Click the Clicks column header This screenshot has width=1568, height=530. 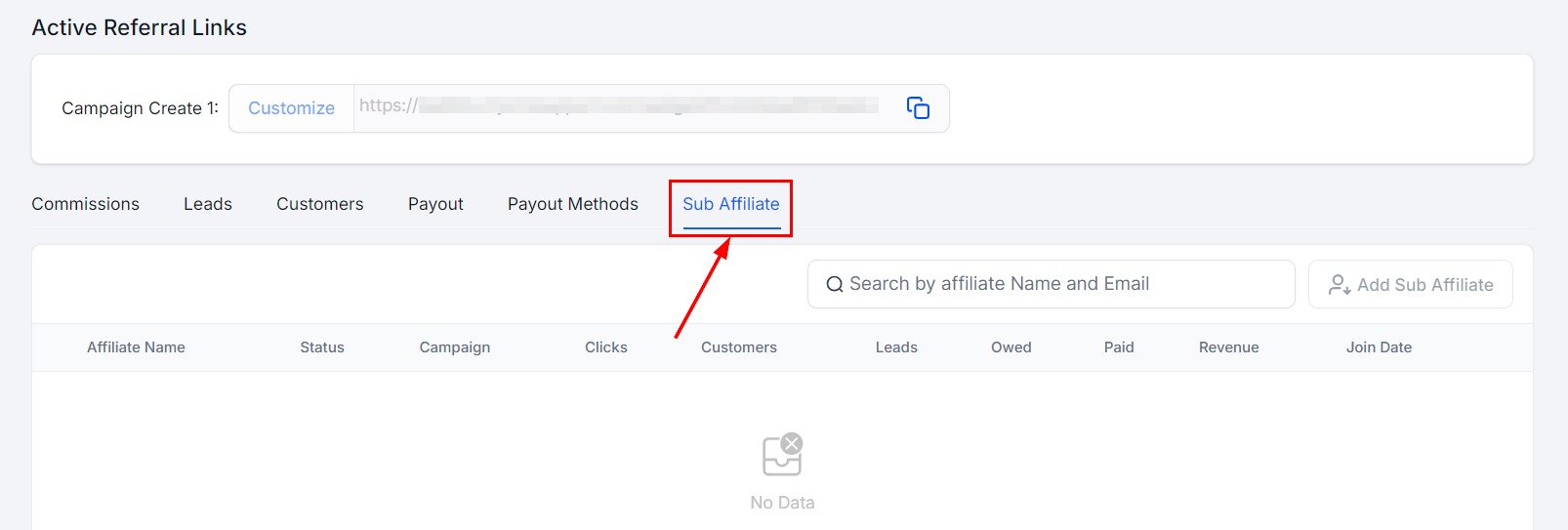[x=606, y=347]
